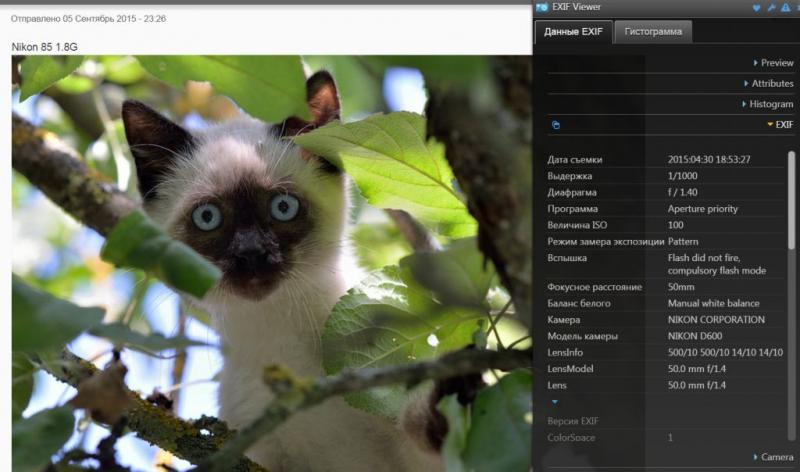Expand the Attributes section
This screenshot has height=472, width=800.
coord(769,83)
